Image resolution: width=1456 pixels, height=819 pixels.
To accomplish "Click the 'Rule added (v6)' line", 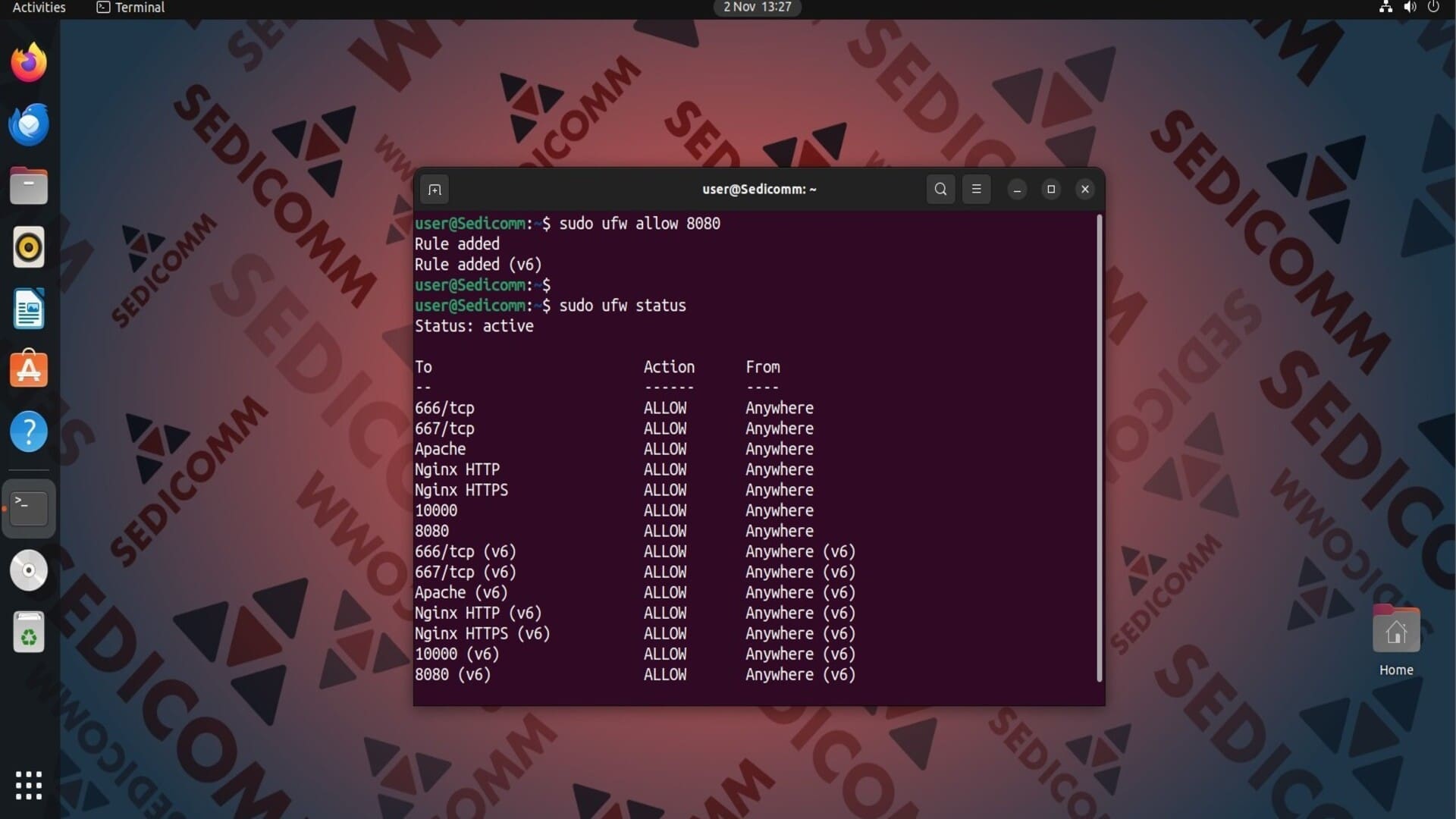I will (478, 265).
